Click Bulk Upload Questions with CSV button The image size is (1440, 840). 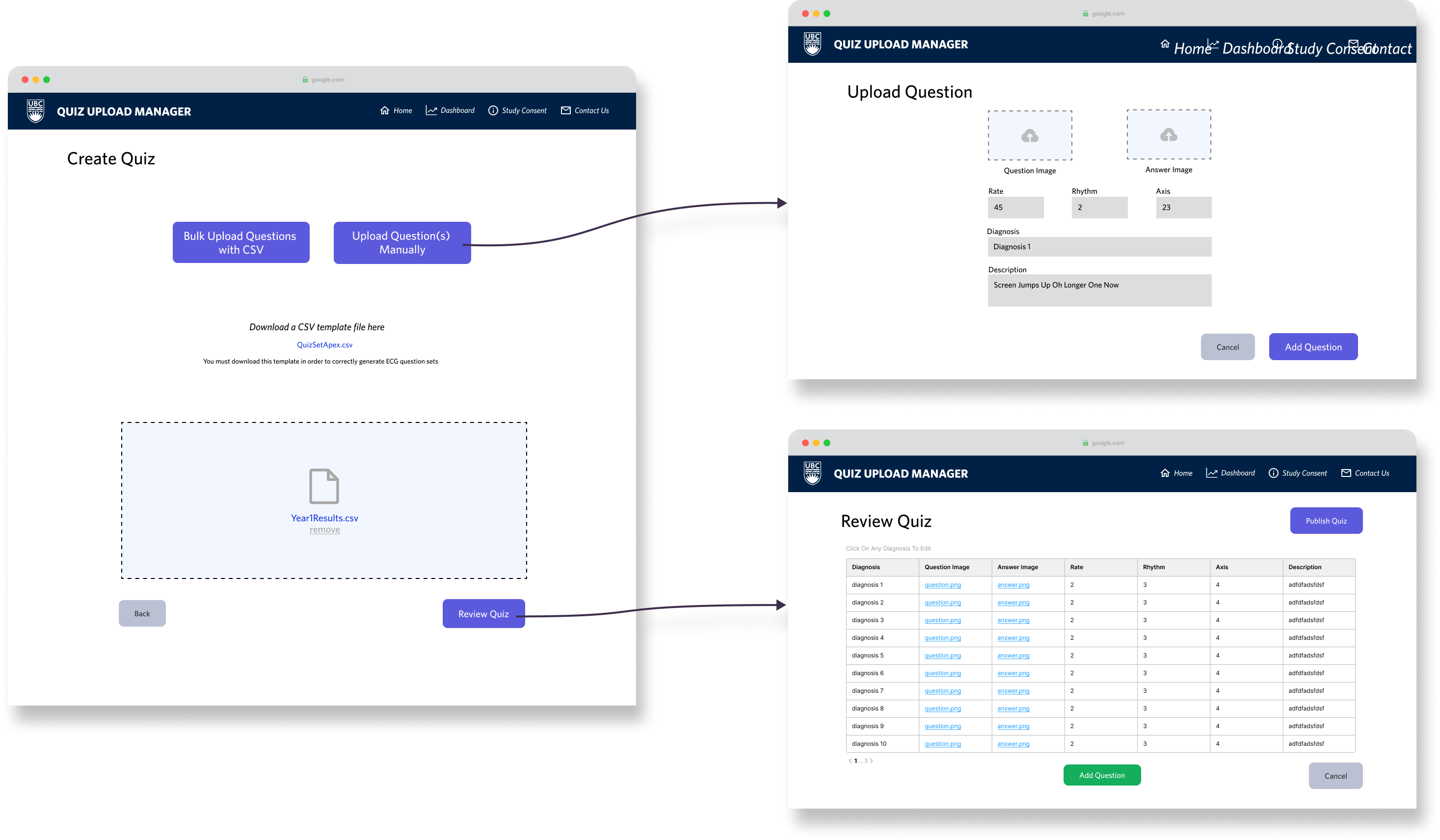point(240,242)
